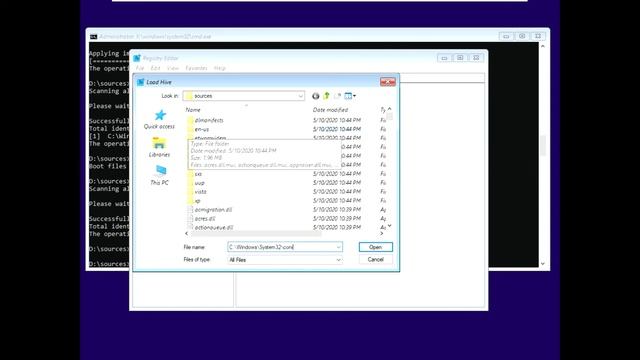Create a new folder with toolbar icon
The width and height of the screenshot is (640, 360).
pyautogui.click(x=337, y=96)
